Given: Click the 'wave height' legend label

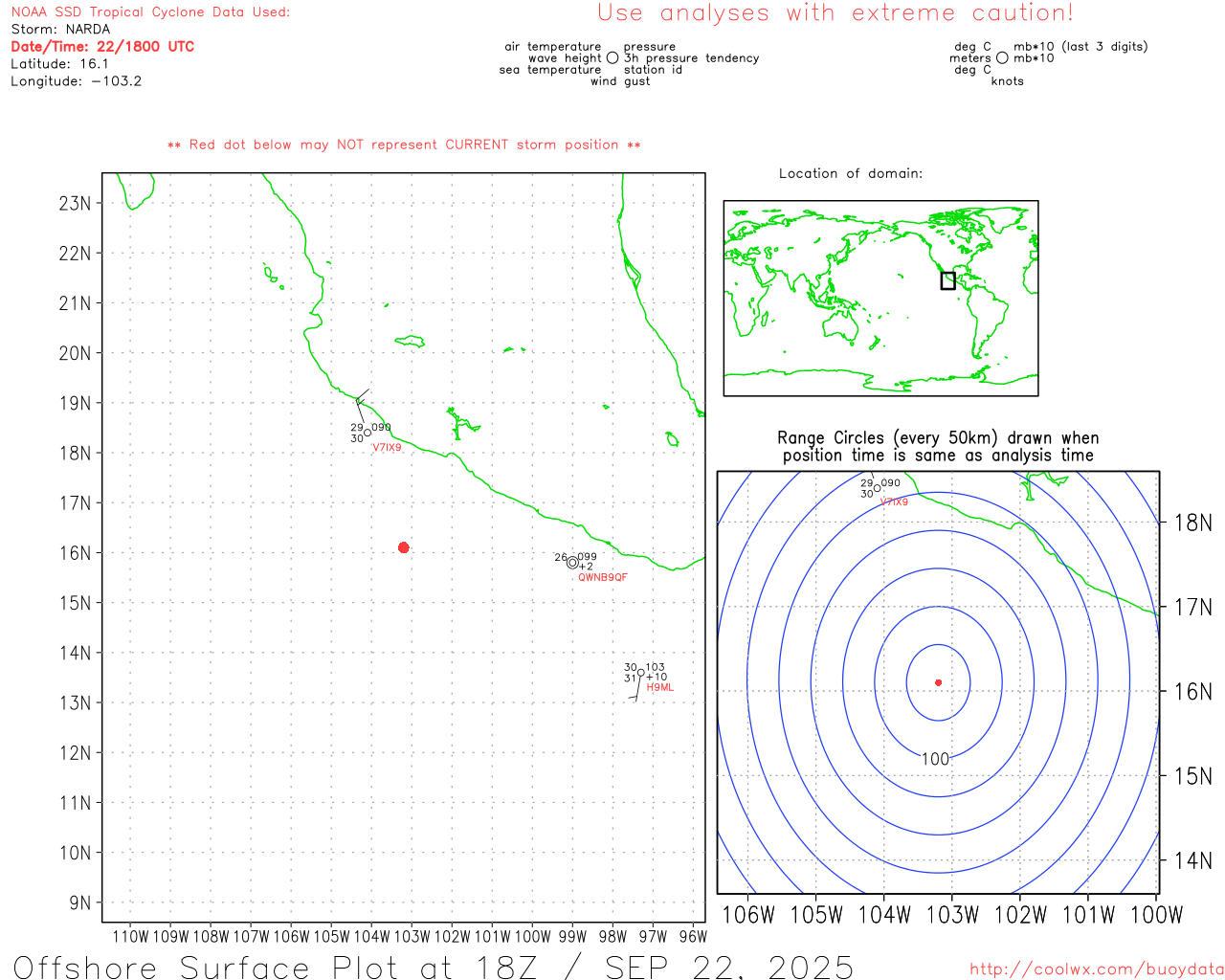Looking at the screenshot, I should 565,58.
